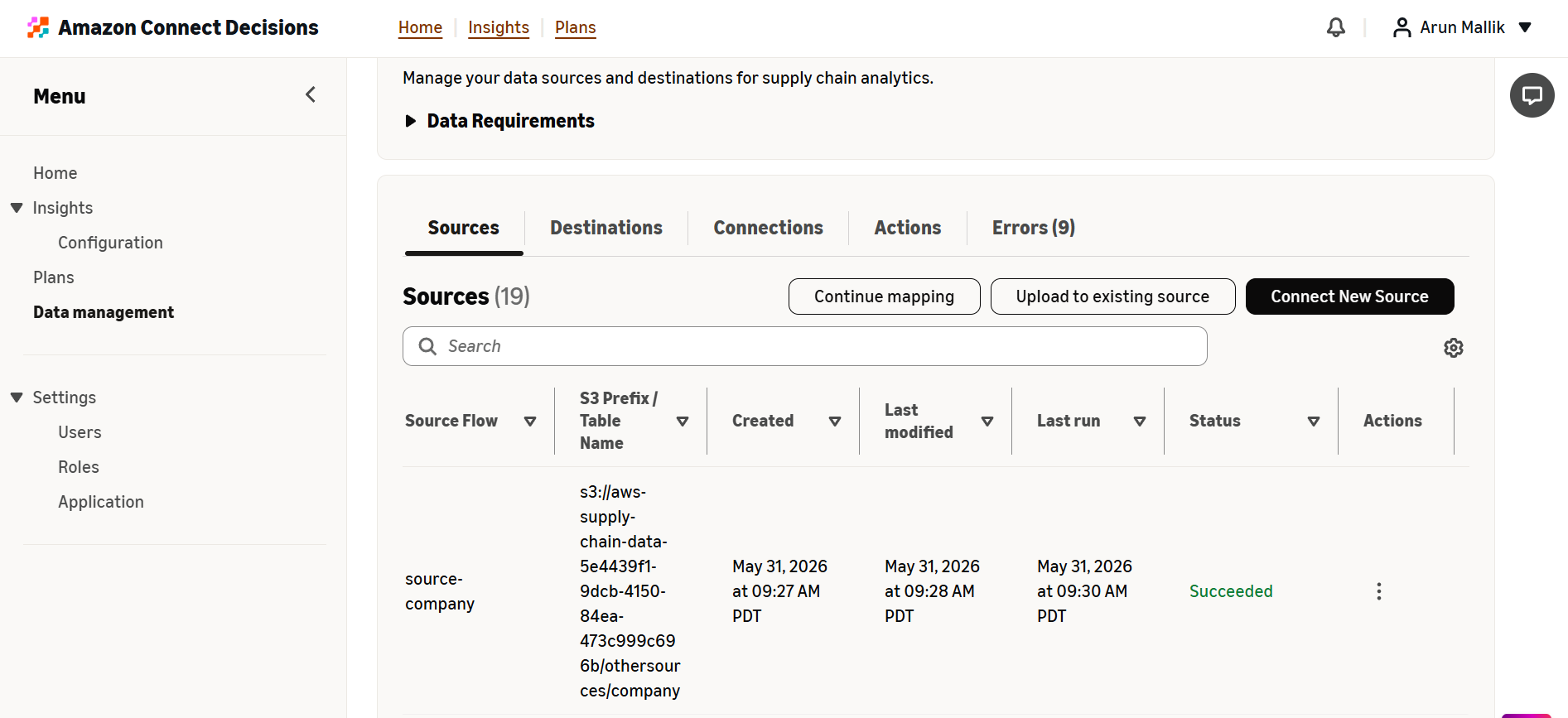Open the notifications bell

pyautogui.click(x=1336, y=27)
